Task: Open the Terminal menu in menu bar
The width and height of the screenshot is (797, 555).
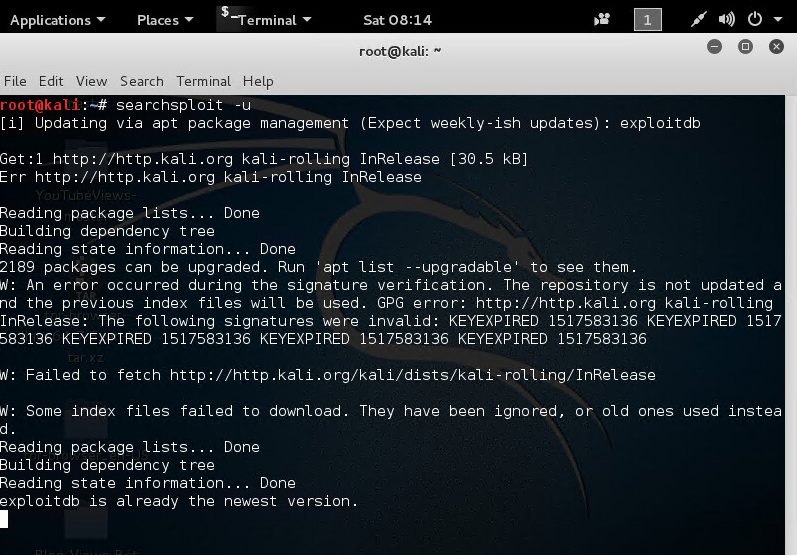Action: click(x=203, y=81)
